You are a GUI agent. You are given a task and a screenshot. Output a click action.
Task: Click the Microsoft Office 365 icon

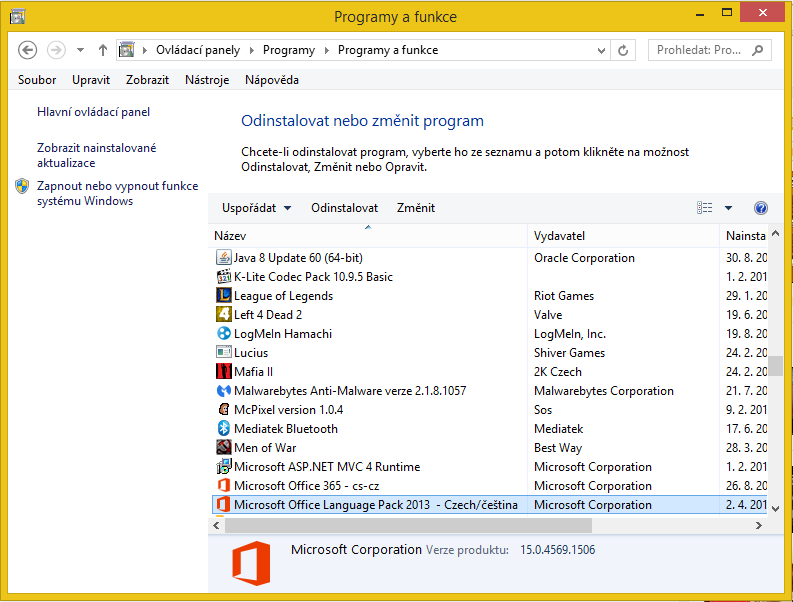pyautogui.click(x=224, y=485)
